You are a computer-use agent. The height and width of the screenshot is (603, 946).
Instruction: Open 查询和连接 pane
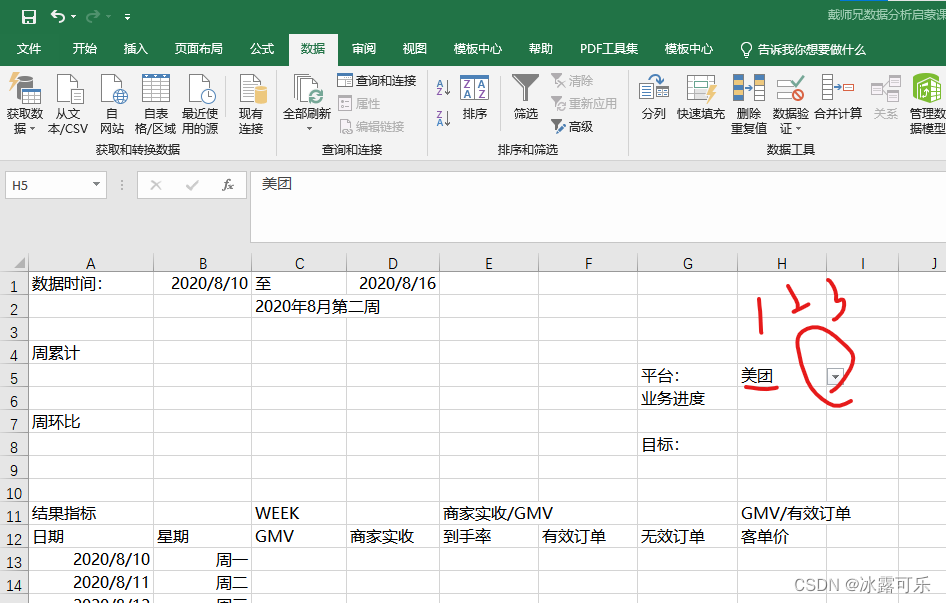377,80
